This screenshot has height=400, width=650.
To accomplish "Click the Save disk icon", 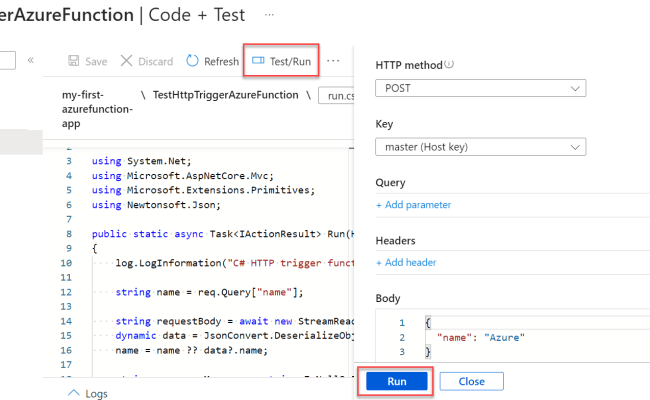I will coord(74,61).
